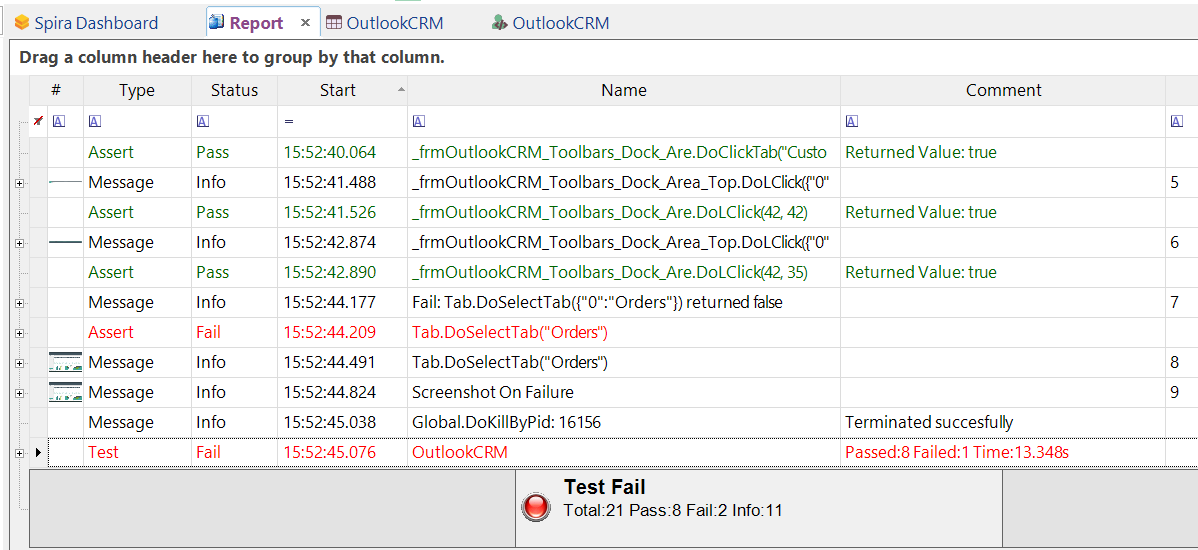The image size is (1198, 550).
Task: Select the Global.DoKillByPid message row
Action: (x=506, y=422)
